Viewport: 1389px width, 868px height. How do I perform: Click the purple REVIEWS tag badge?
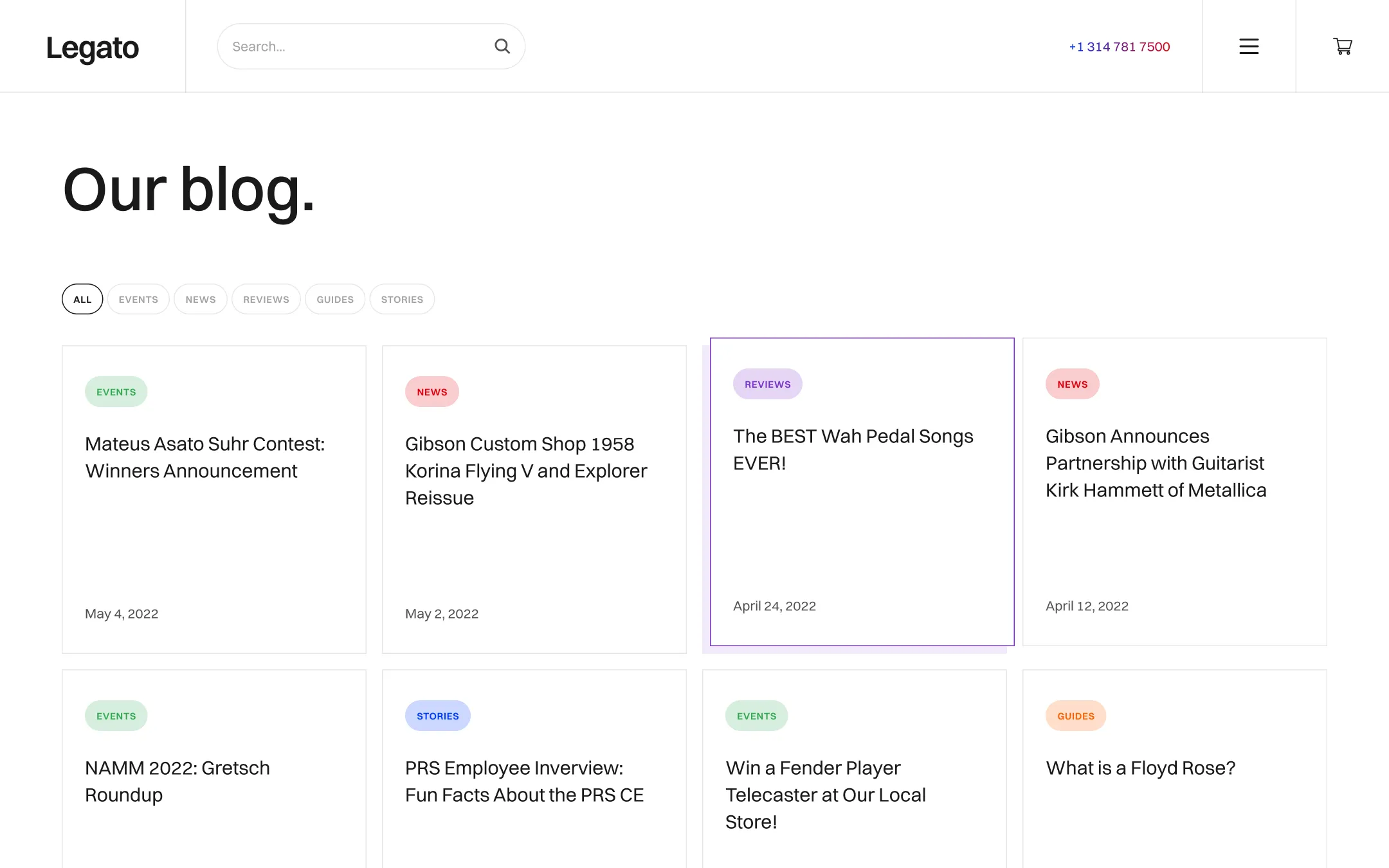coord(767,384)
